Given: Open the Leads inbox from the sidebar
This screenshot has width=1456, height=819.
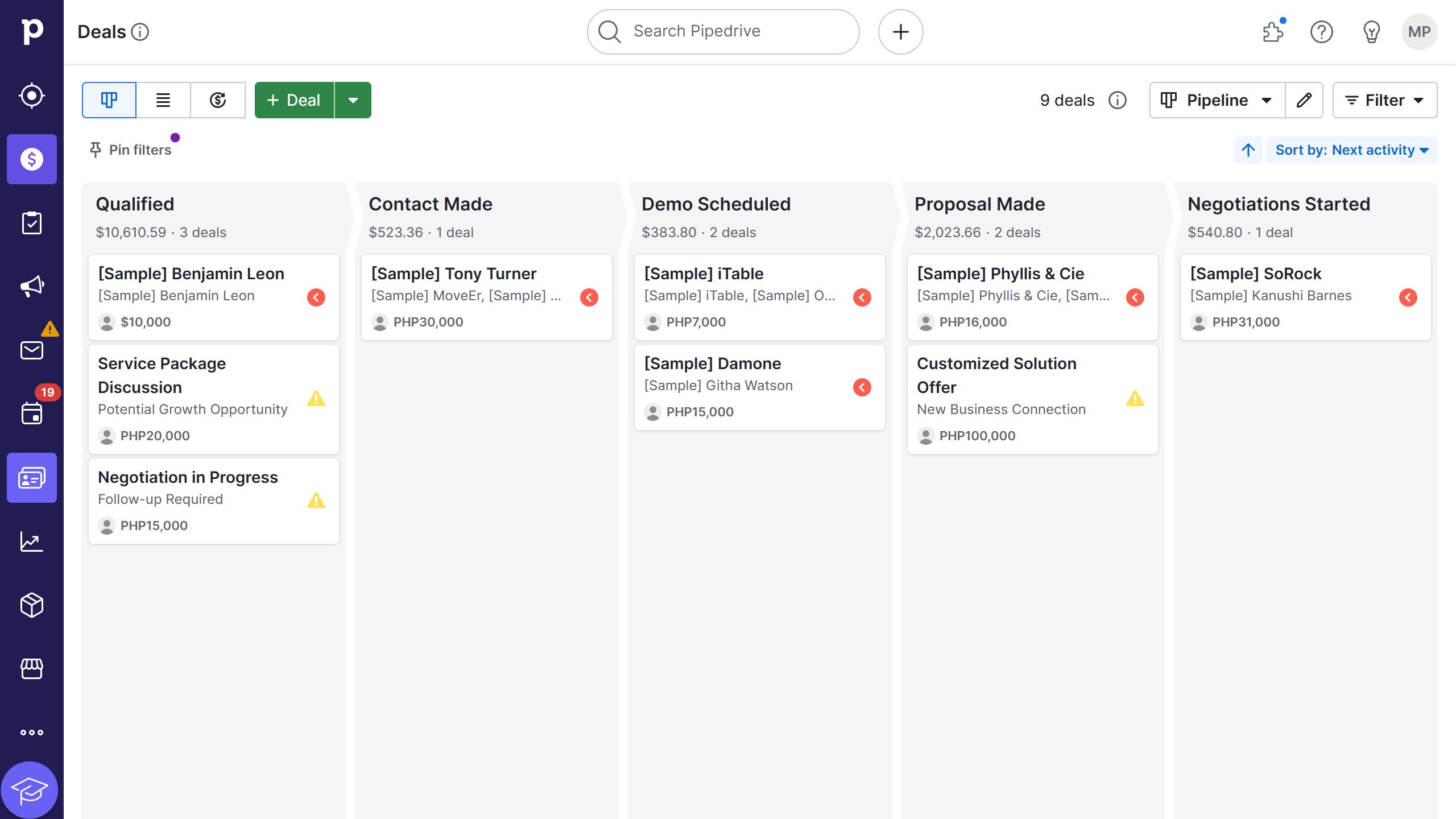Looking at the screenshot, I should click(x=32, y=96).
